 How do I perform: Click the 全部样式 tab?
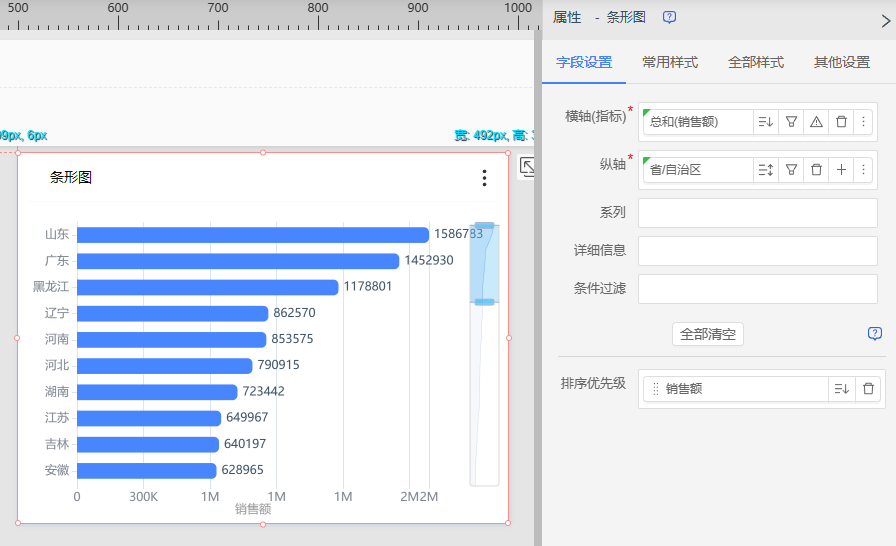point(755,62)
